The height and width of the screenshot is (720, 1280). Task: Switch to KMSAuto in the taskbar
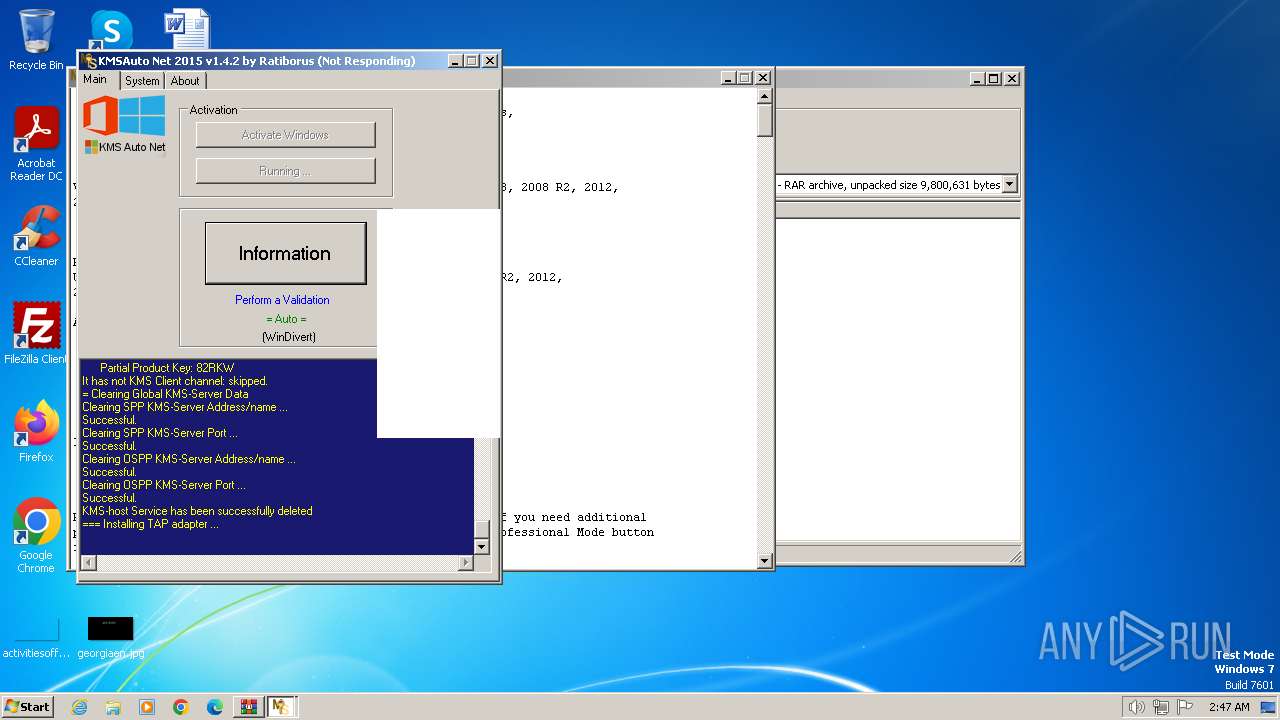tap(280, 707)
